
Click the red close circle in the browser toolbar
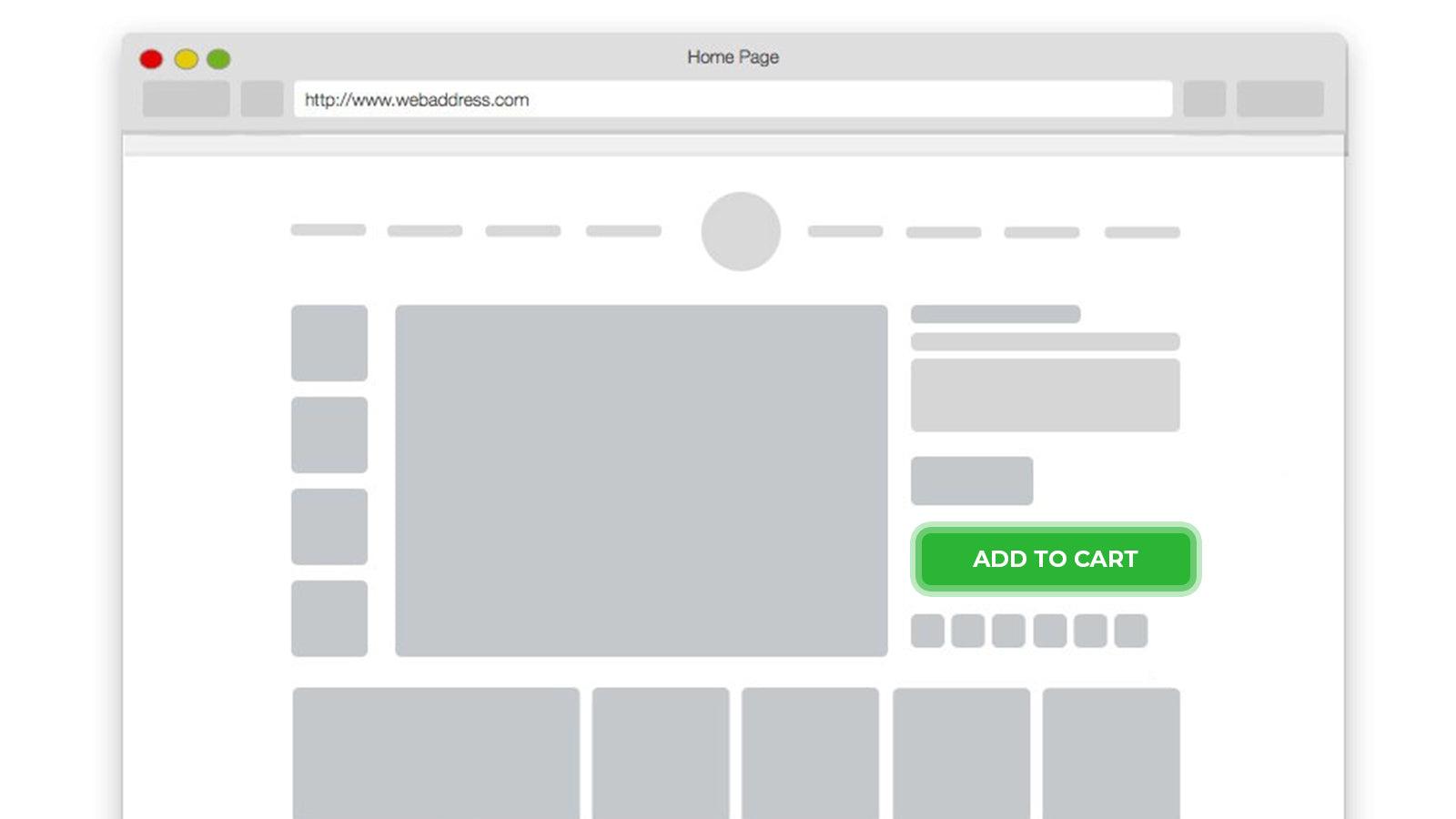pos(151,58)
